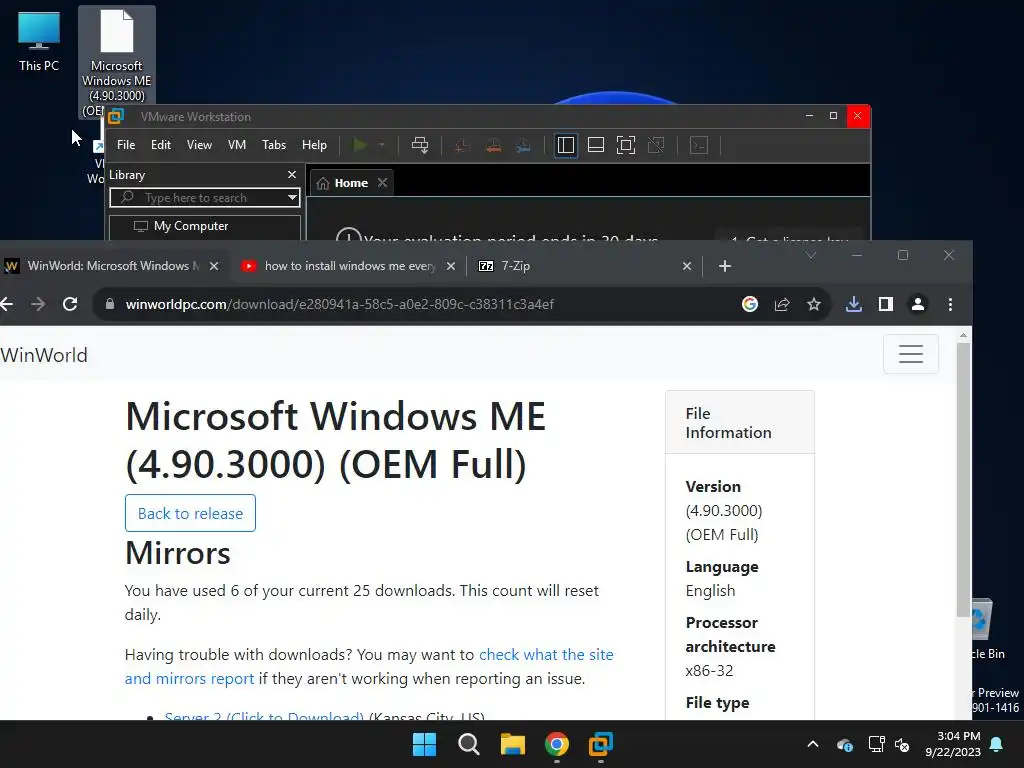Screen dimensions: 1024x768
Task: Open Chrome tab search chevron
Action: [x=810, y=255]
